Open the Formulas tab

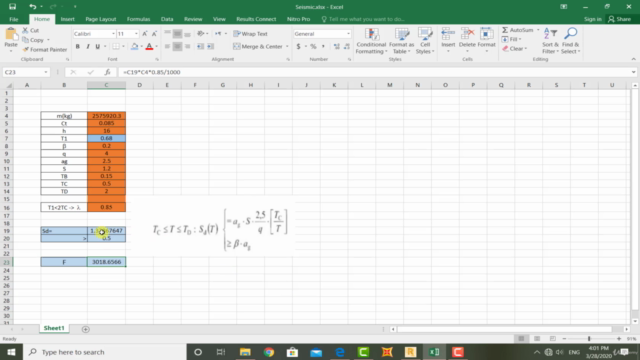[x=138, y=19]
